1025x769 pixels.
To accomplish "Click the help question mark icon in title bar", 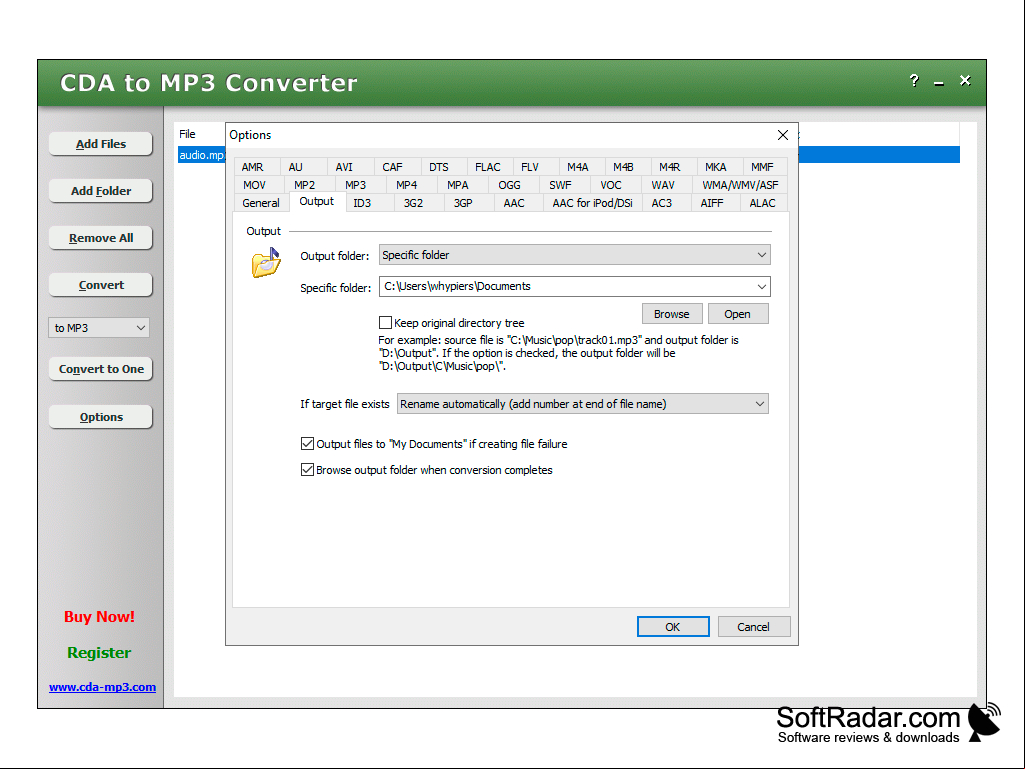I will click(x=914, y=81).
